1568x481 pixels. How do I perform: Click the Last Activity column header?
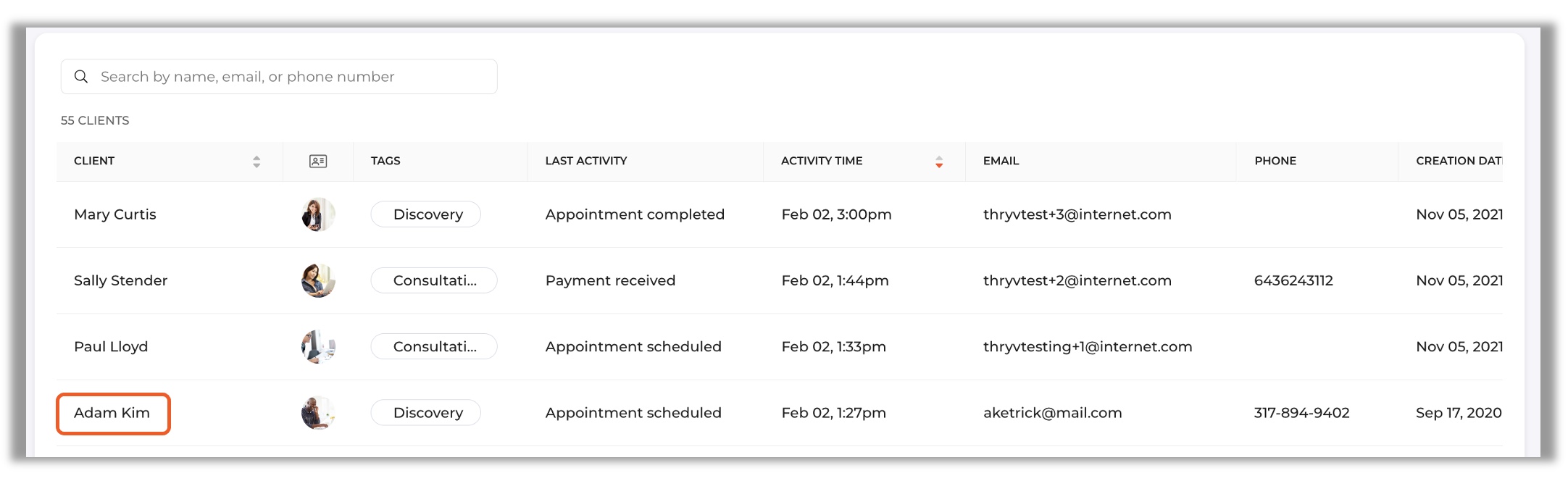586,161
